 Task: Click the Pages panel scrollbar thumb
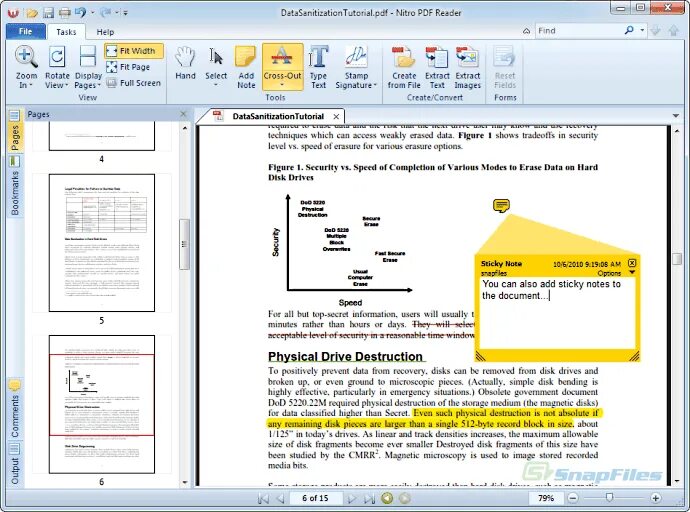[184, 244]
